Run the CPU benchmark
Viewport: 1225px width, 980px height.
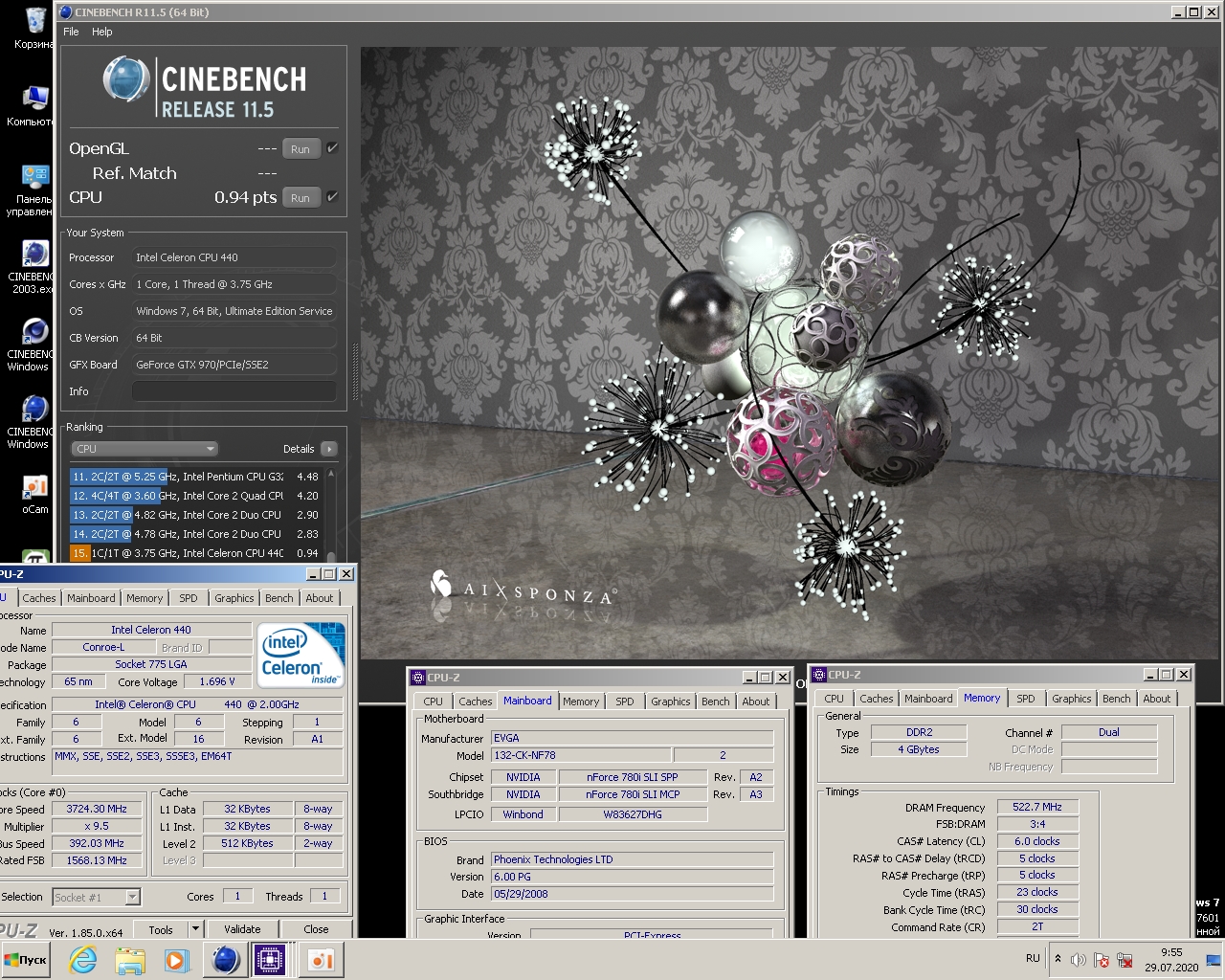click(x=301, y=198)
